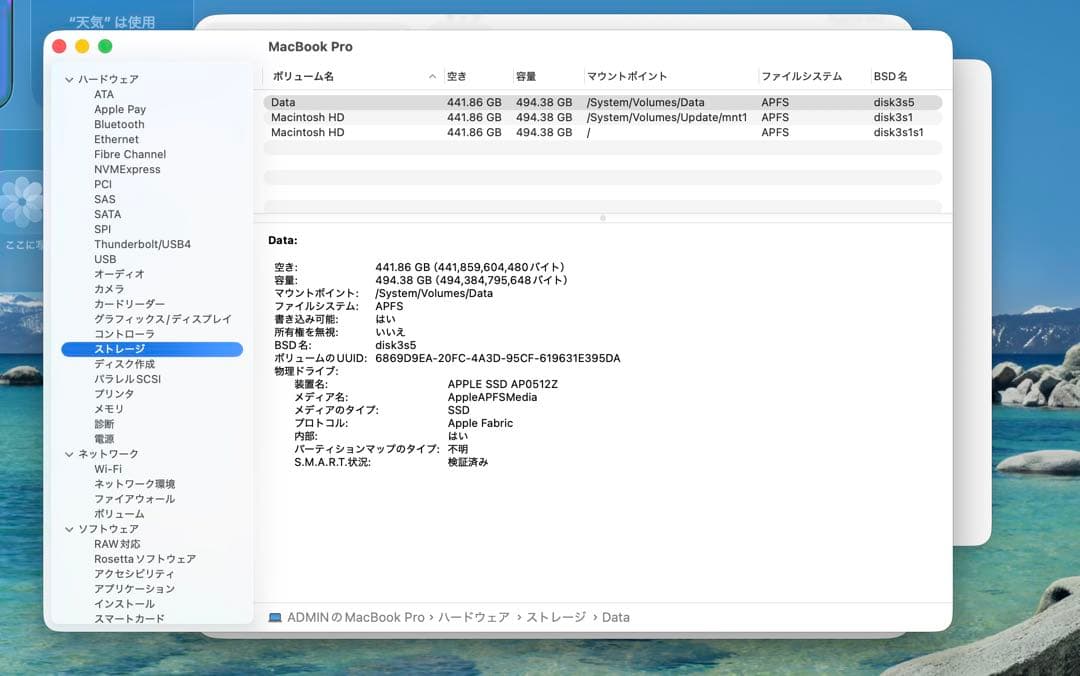Select インストール in the sidebar
Viewport: 1080px width, 676px height.
124,604
